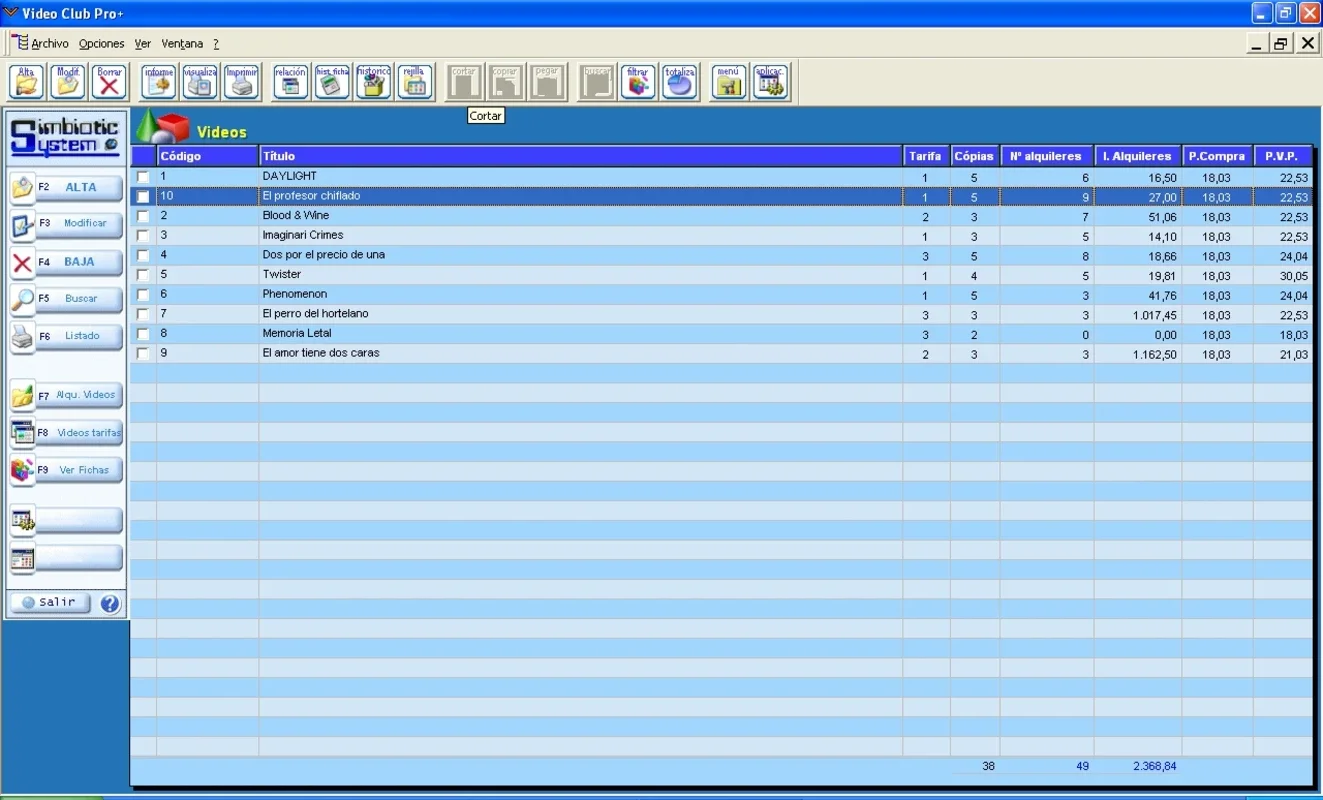This screenshot has width=1323, height=800.
Task: Click the F2 ALTA sidebar button
Action: (67, 188)
